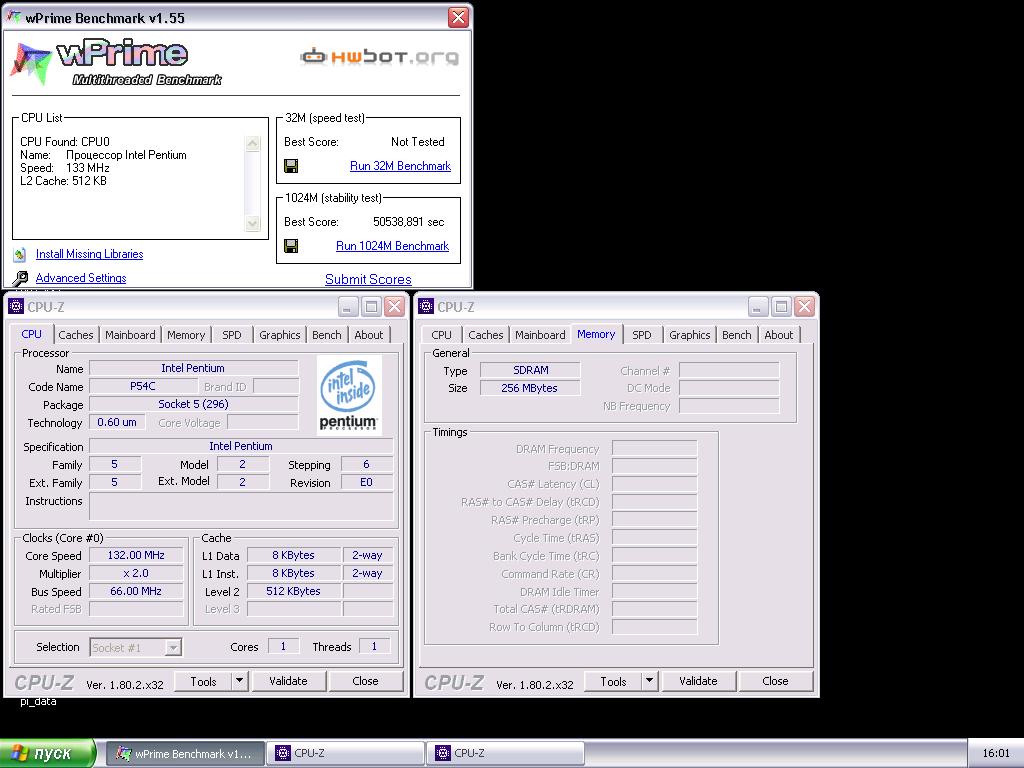Open About tab in left CPU-Z

369,334
